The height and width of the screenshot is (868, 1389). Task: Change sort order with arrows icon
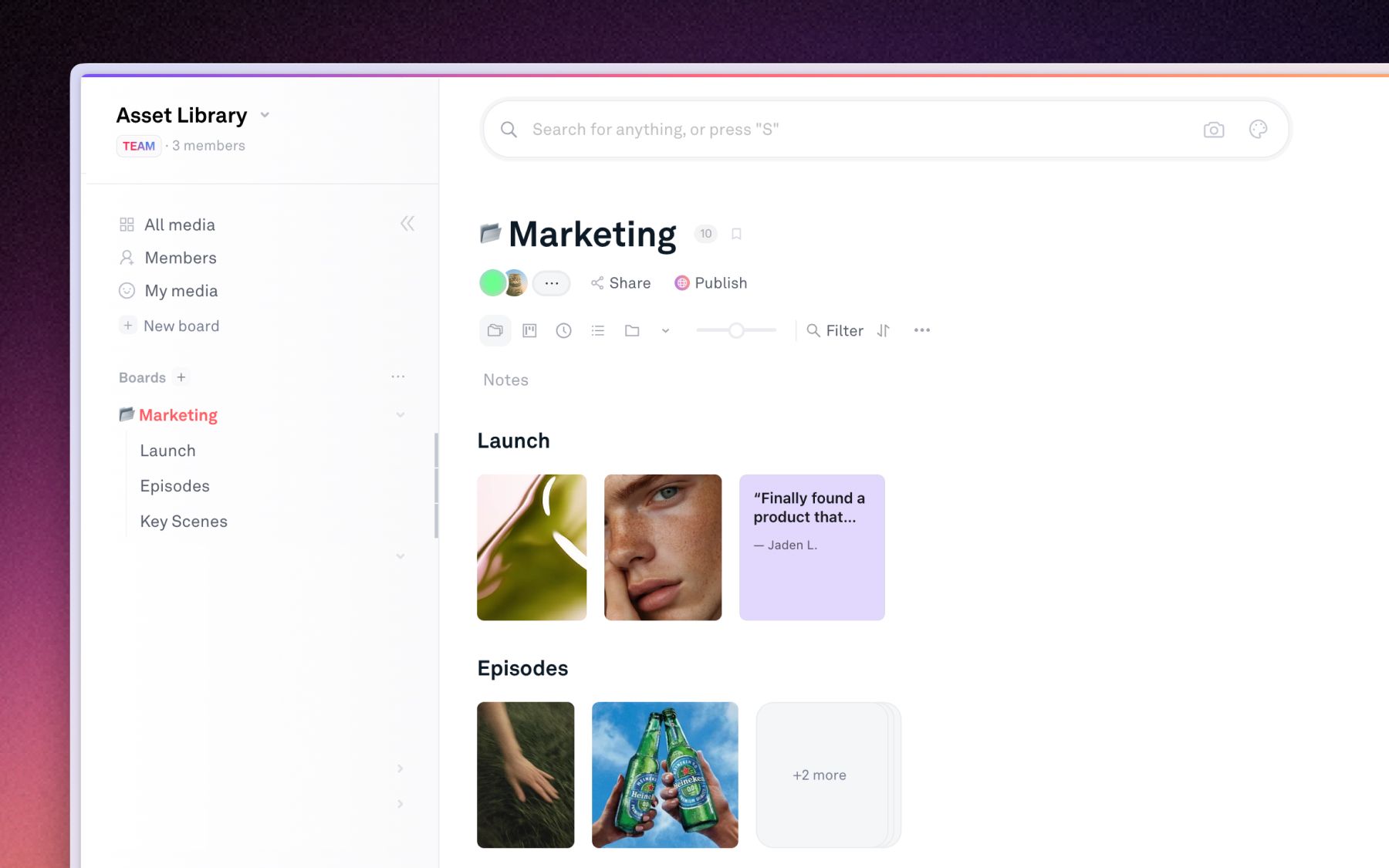pos(884,330)
